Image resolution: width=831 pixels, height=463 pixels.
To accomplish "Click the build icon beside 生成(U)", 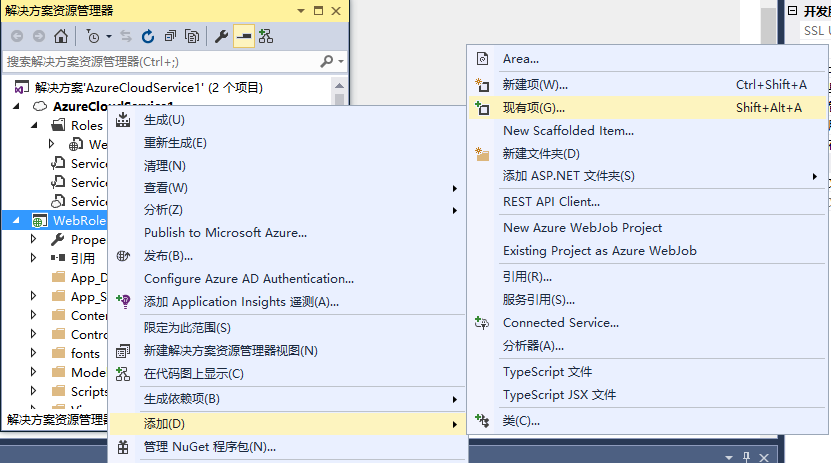I will 123,120.
